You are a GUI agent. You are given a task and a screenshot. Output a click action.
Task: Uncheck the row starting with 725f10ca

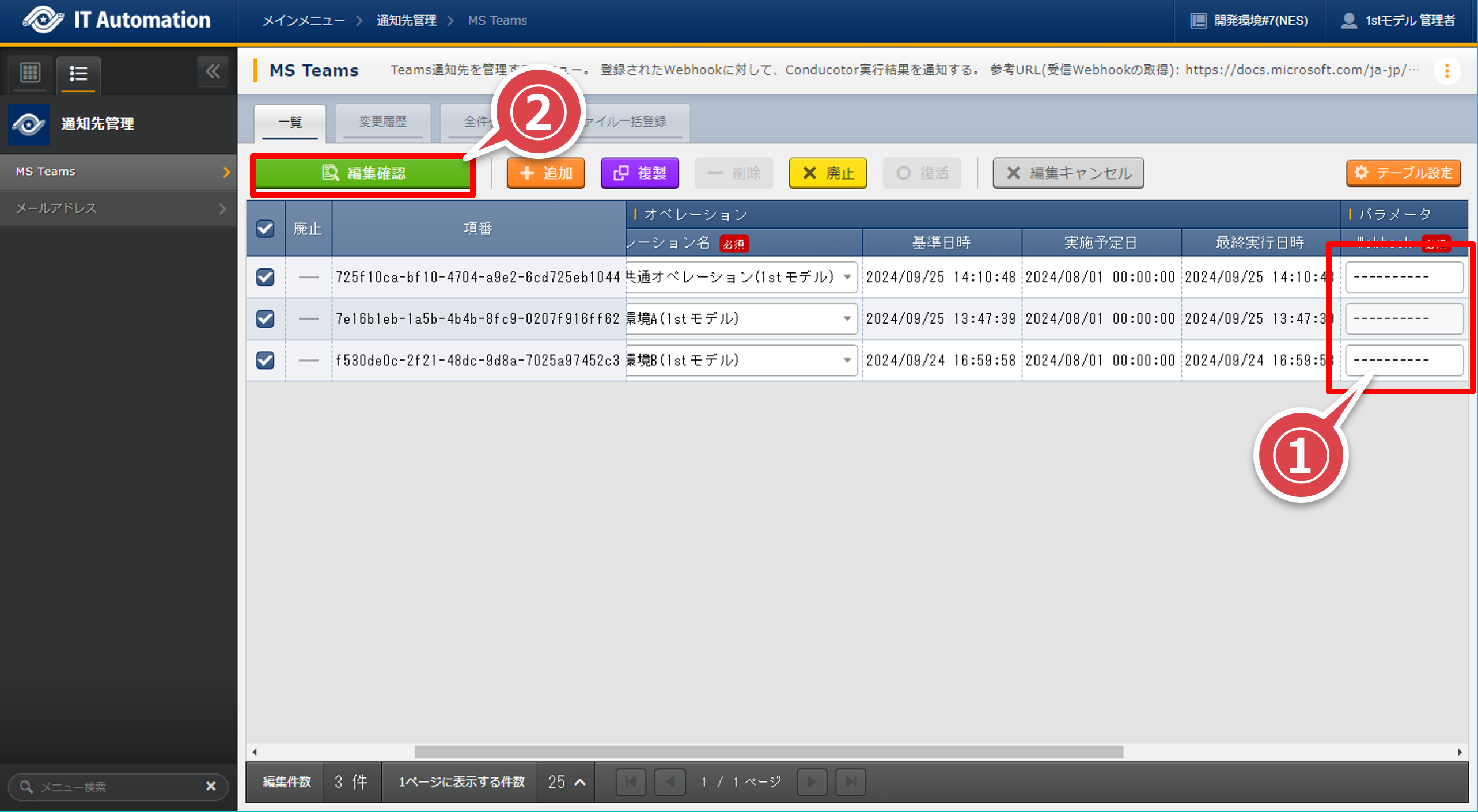coord(265,277)
